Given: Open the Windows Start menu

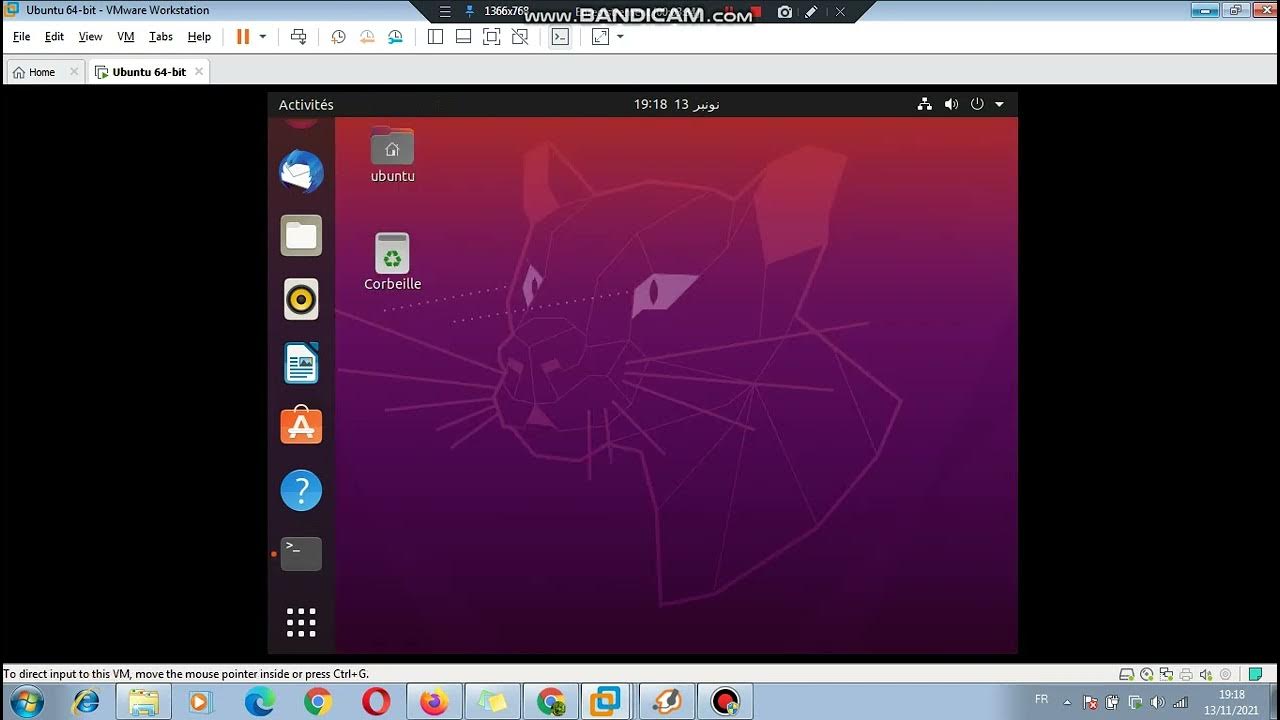Looking at the screenshot, I should coord(27,702).
